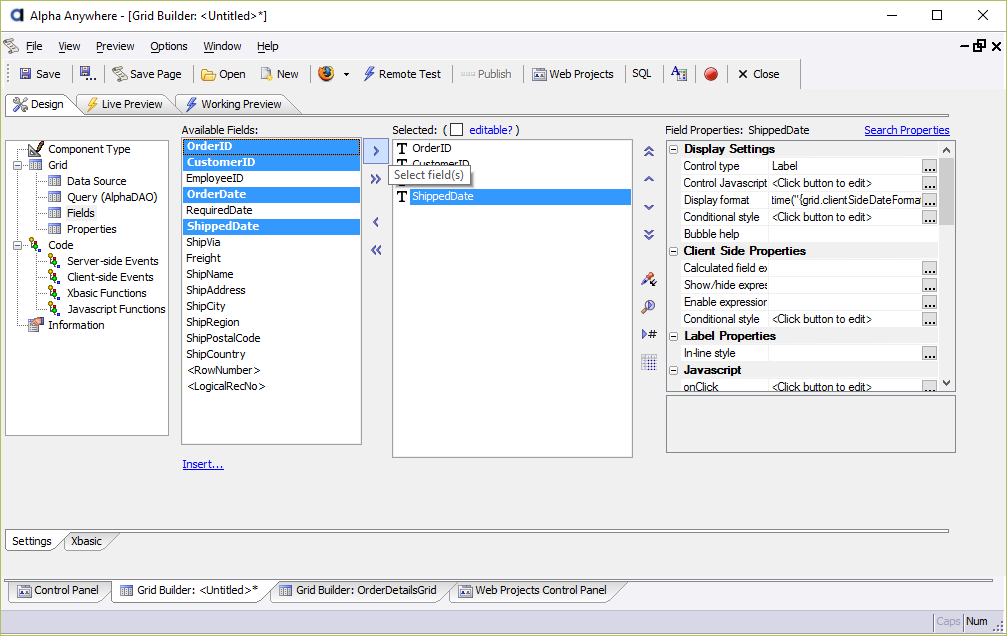Click the Save toolbar button

click(x=40, y=74)
